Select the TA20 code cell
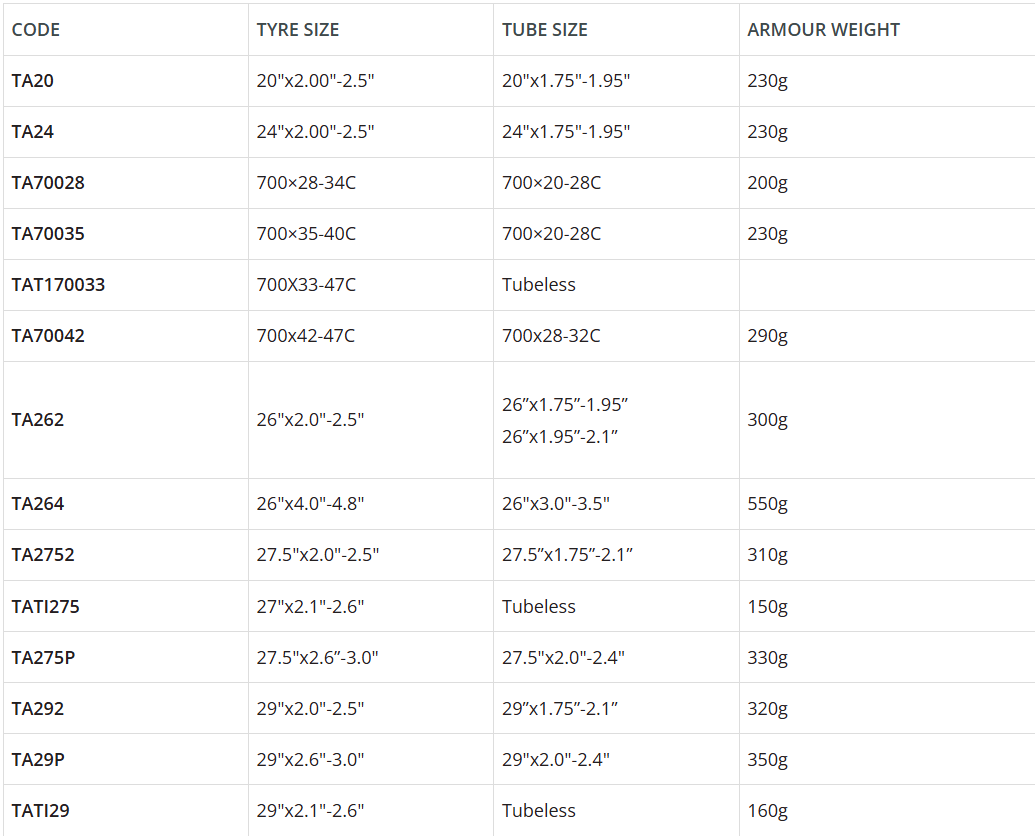 pos(33,81)
